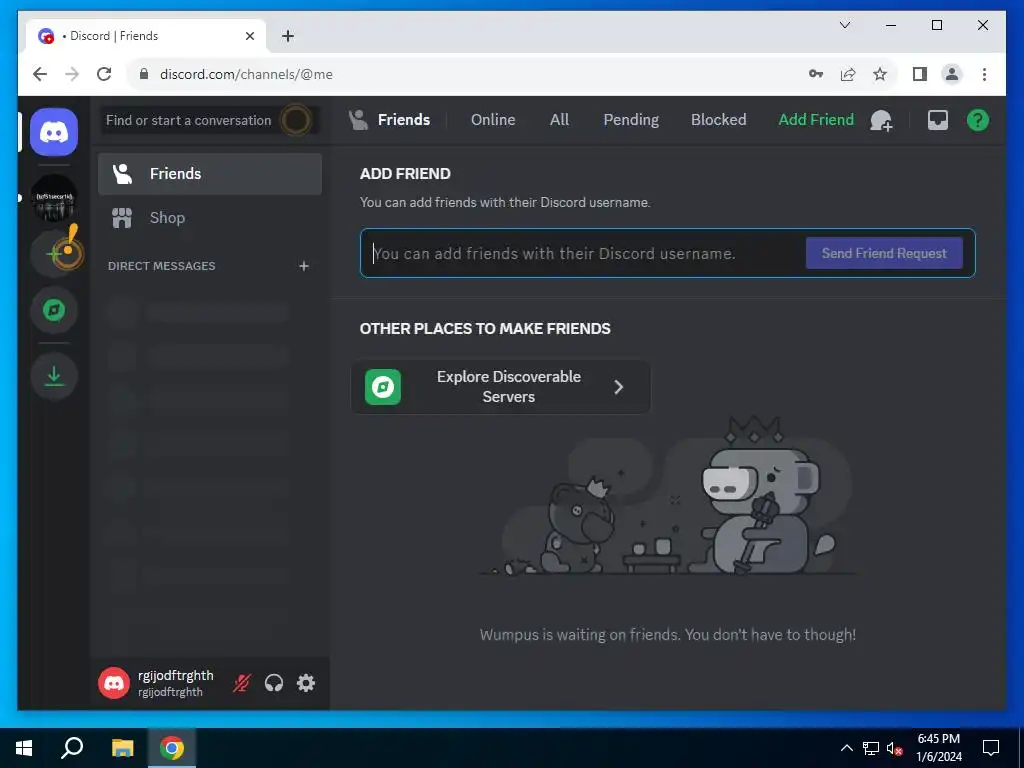
Task: Open the Chrome profile icon
Action: (x=952, y=74)
